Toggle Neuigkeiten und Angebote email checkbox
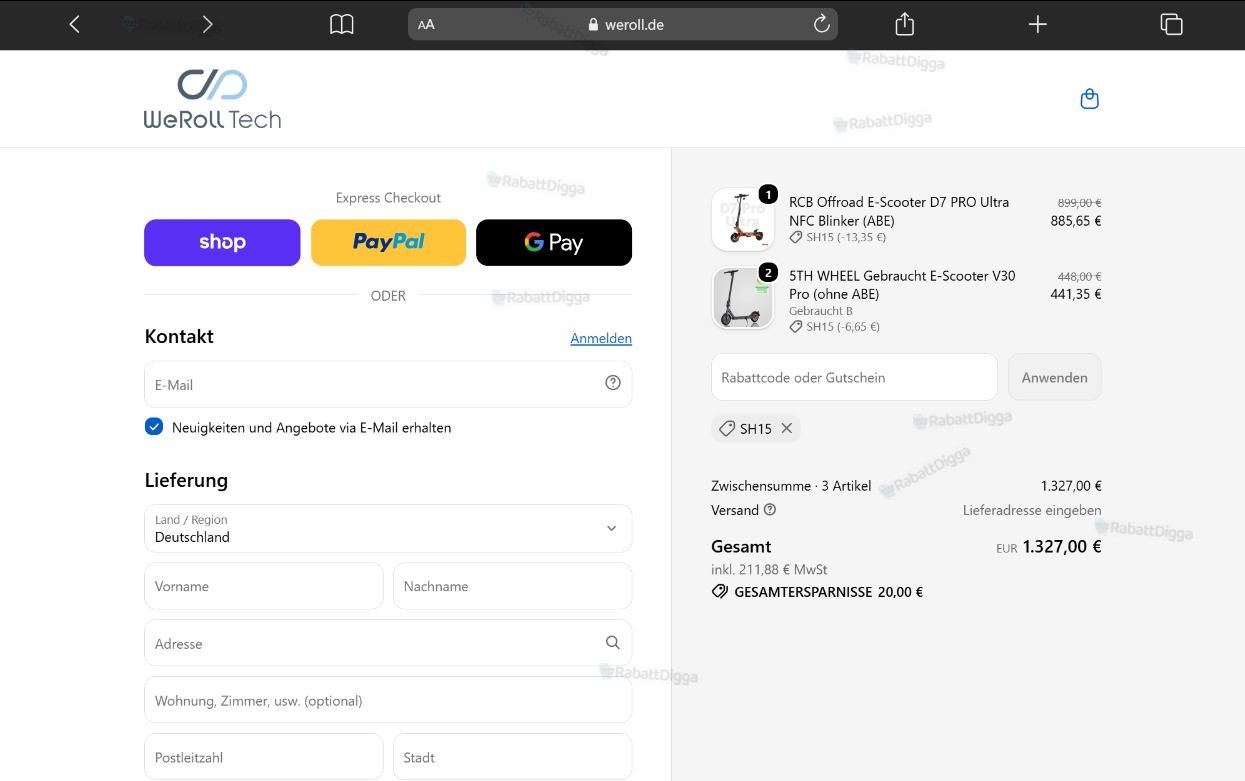Viewport: 1245px width, 781px height. (154, 427)
